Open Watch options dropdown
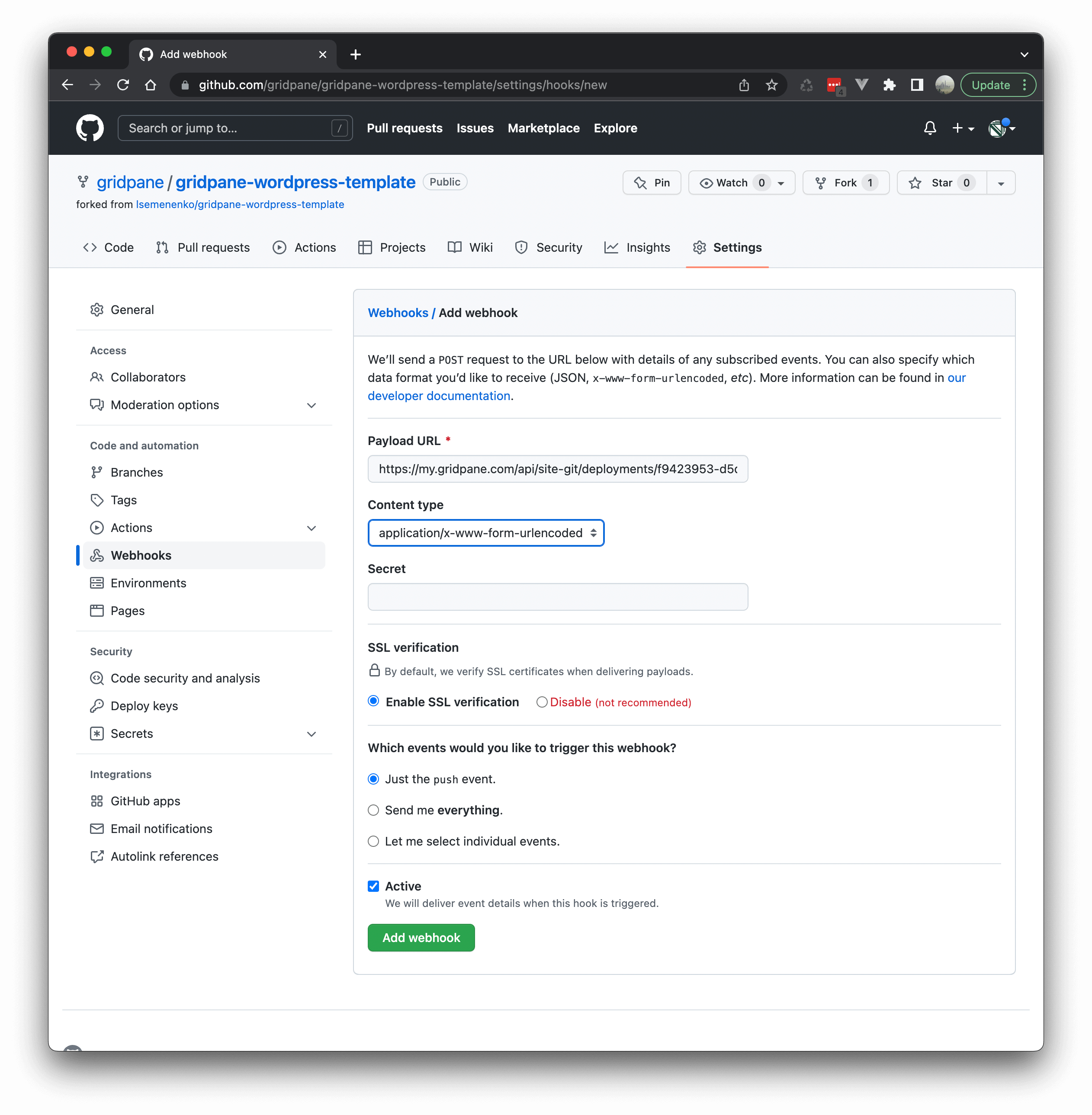1092x1115 pixels. coord(742,183)
